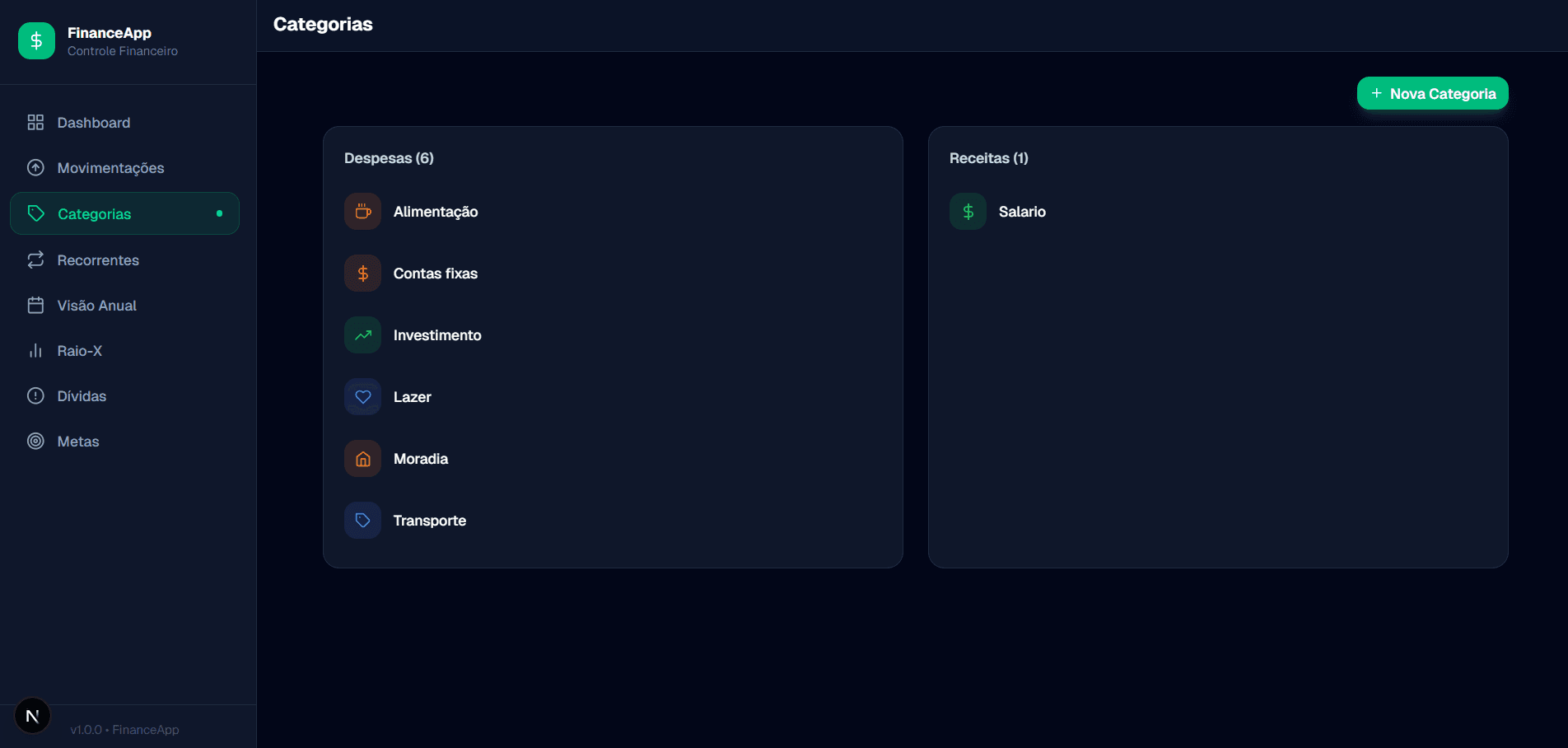Click the green dollar icon beside Salario
Screen dimensions: 1568x748
(968, 211)
